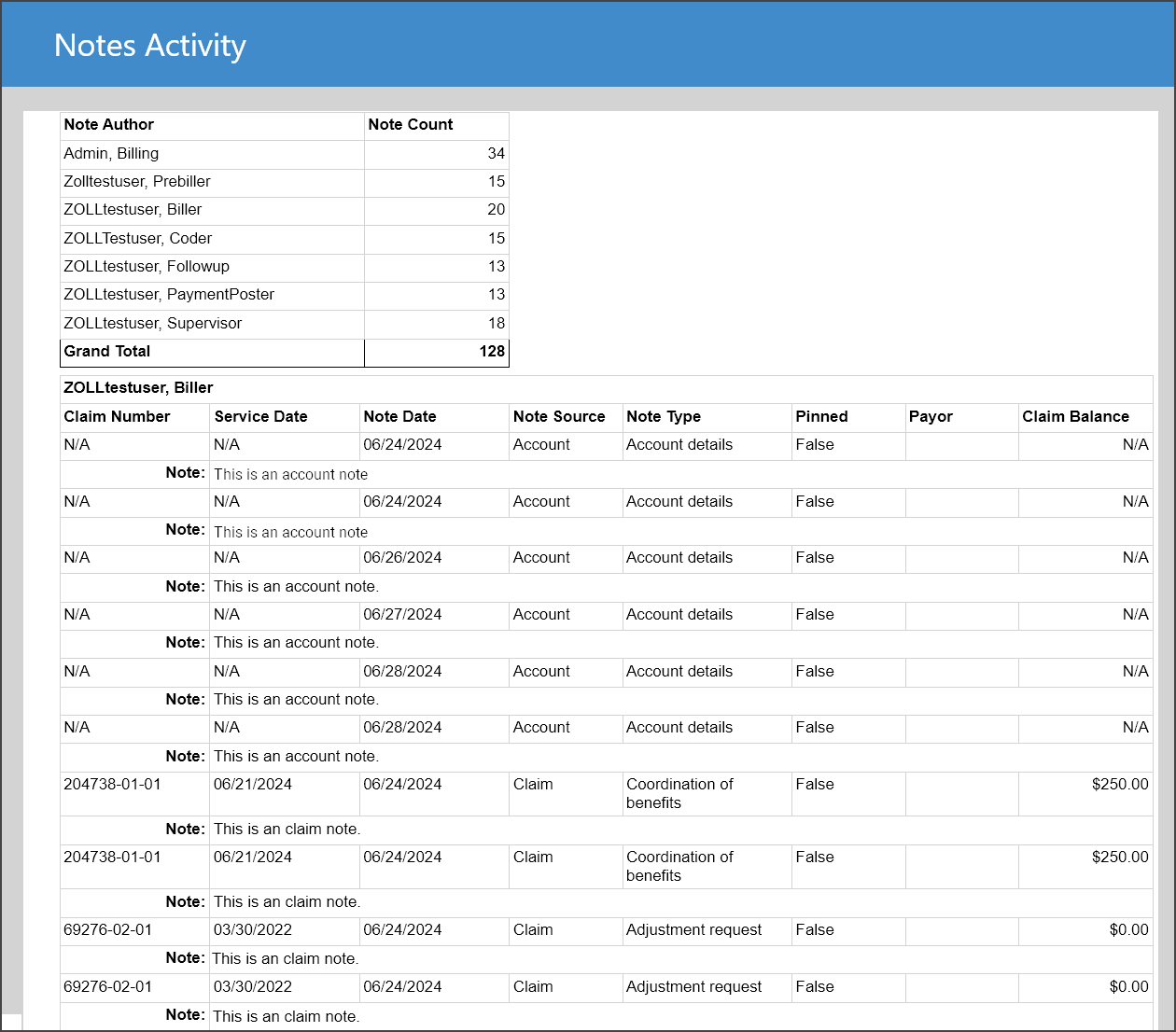
Task: Click the note count 34 for Admin
Action: coord(496,154)
